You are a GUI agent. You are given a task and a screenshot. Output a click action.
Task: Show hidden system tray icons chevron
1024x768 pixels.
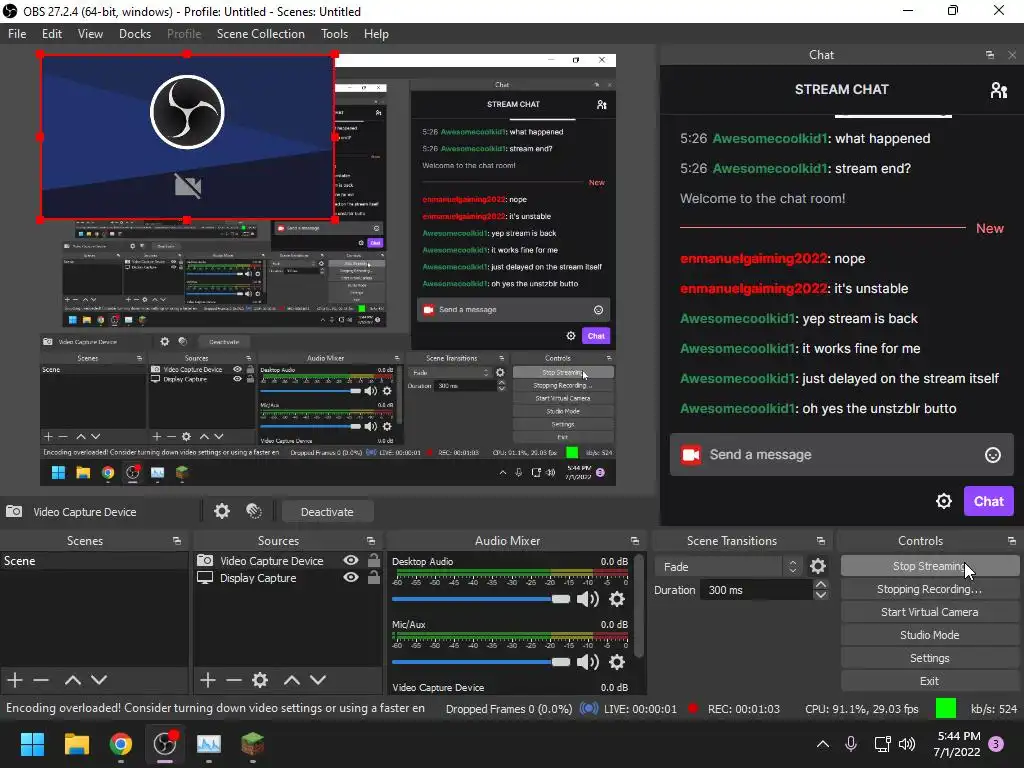823,744
